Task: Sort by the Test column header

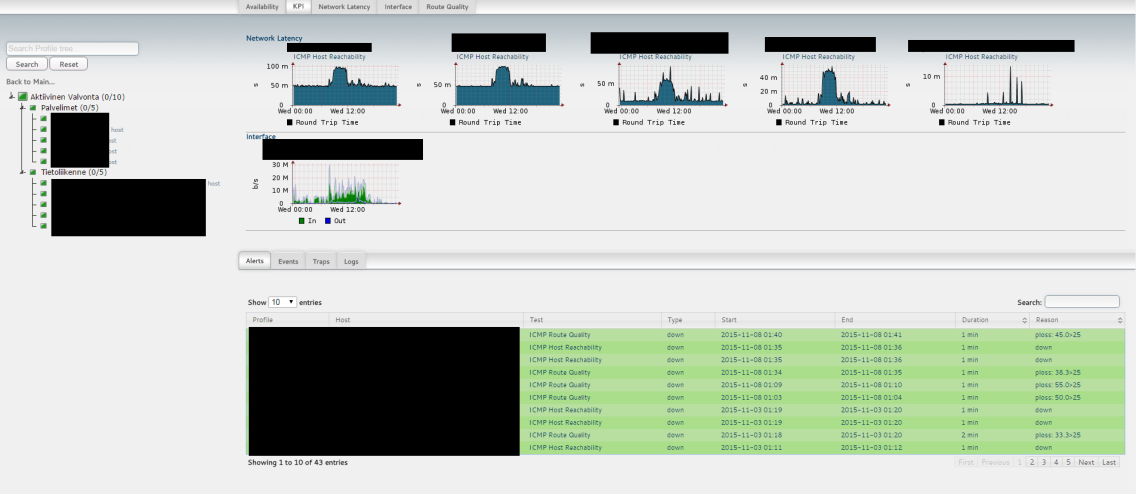Action: (x=592, y=319)
